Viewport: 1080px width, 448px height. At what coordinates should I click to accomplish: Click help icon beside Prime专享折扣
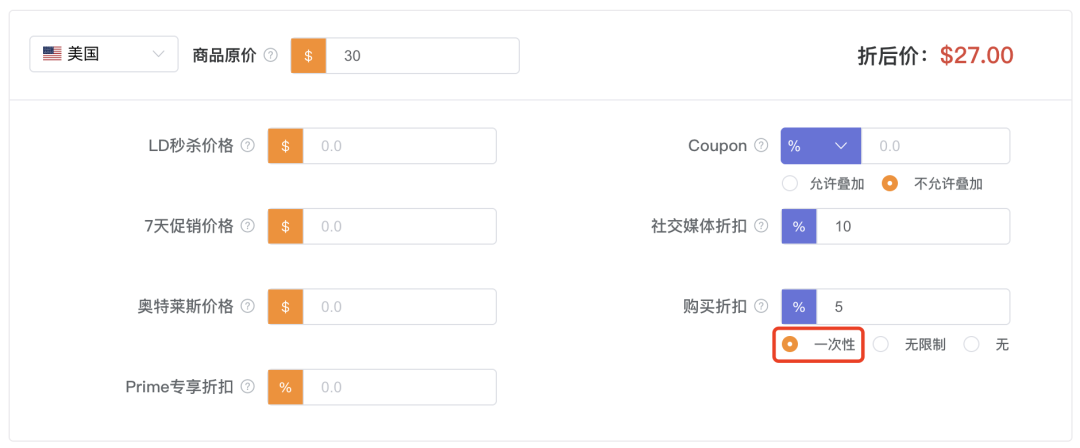[248, 386]
